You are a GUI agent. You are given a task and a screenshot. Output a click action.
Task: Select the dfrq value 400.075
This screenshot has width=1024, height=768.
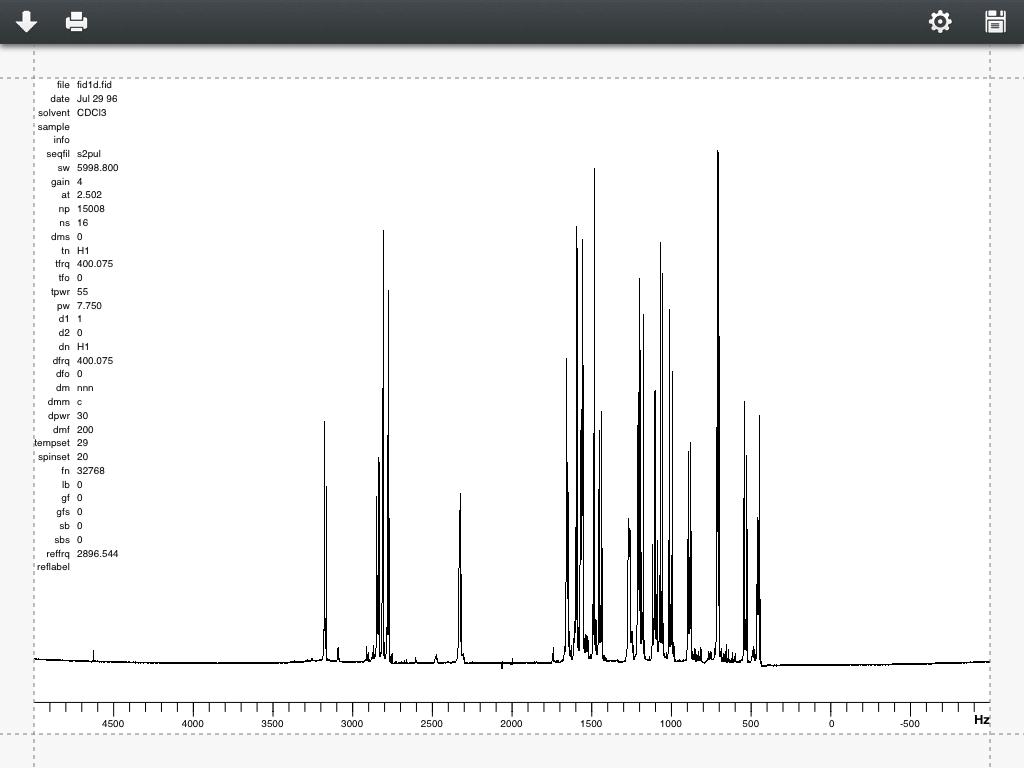coord(95,360)
